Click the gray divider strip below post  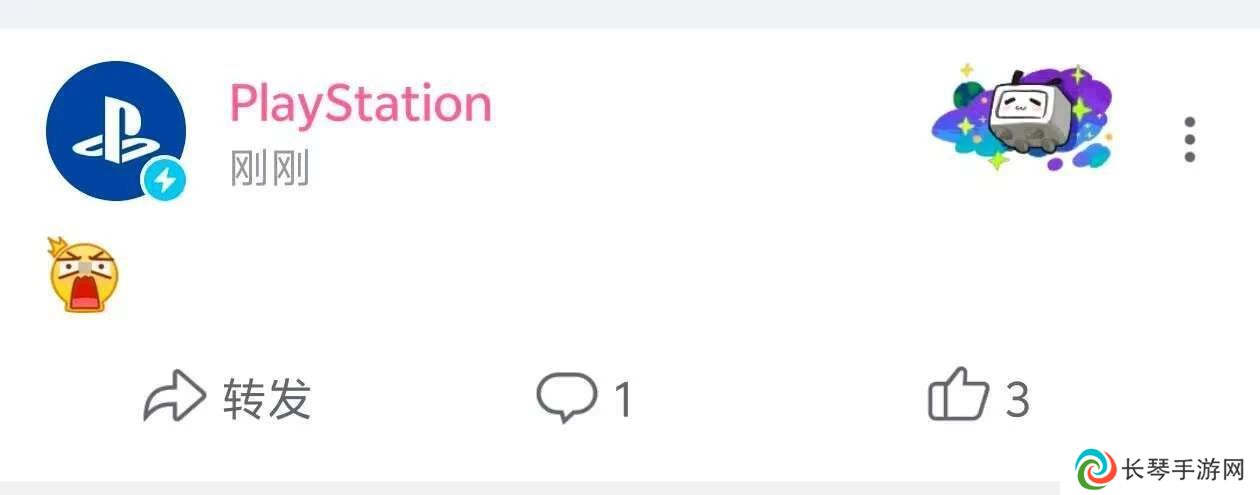pos(530,488)
